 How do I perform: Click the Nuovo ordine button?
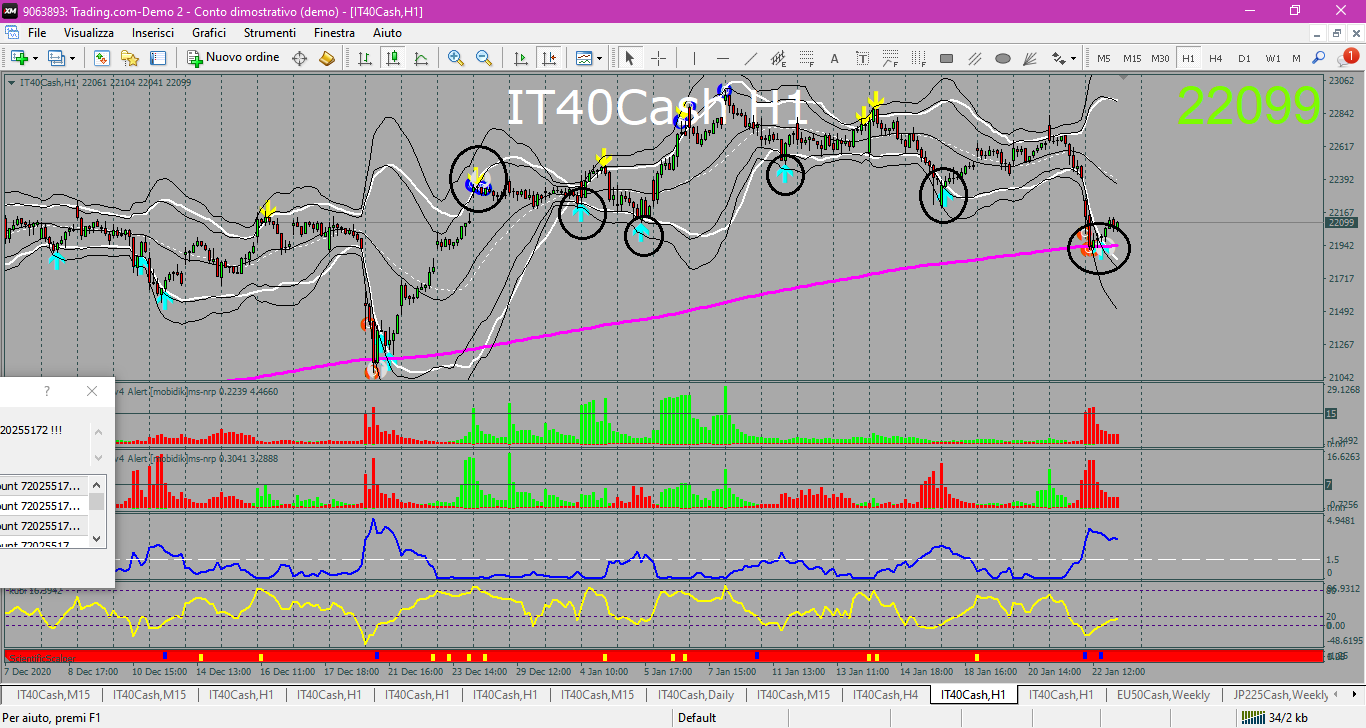click(x=234, y=58)
